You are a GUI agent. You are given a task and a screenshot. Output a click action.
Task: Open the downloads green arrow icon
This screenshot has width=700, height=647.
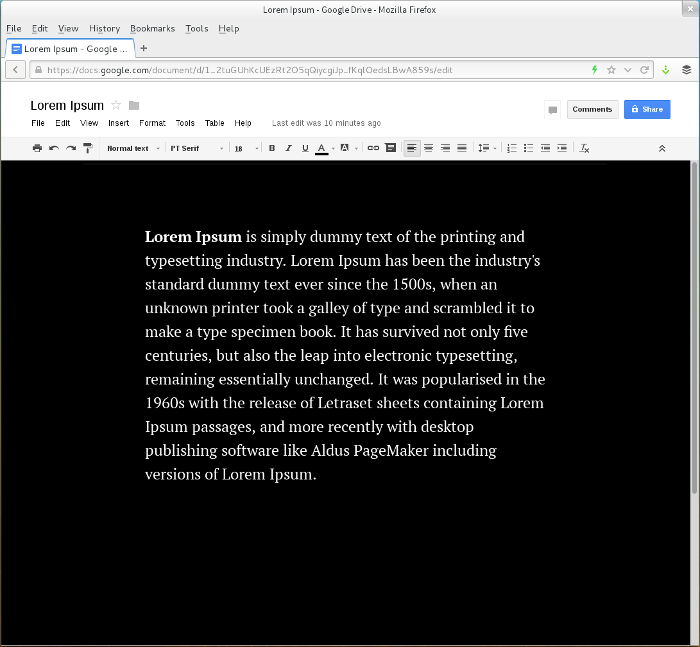pyautogui.click(x=666, y=70)
